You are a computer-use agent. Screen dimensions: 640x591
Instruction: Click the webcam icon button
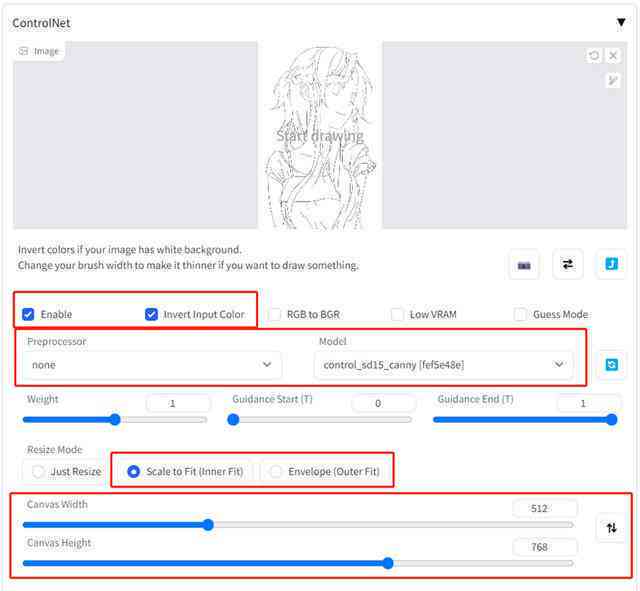[x=524, y=265]
